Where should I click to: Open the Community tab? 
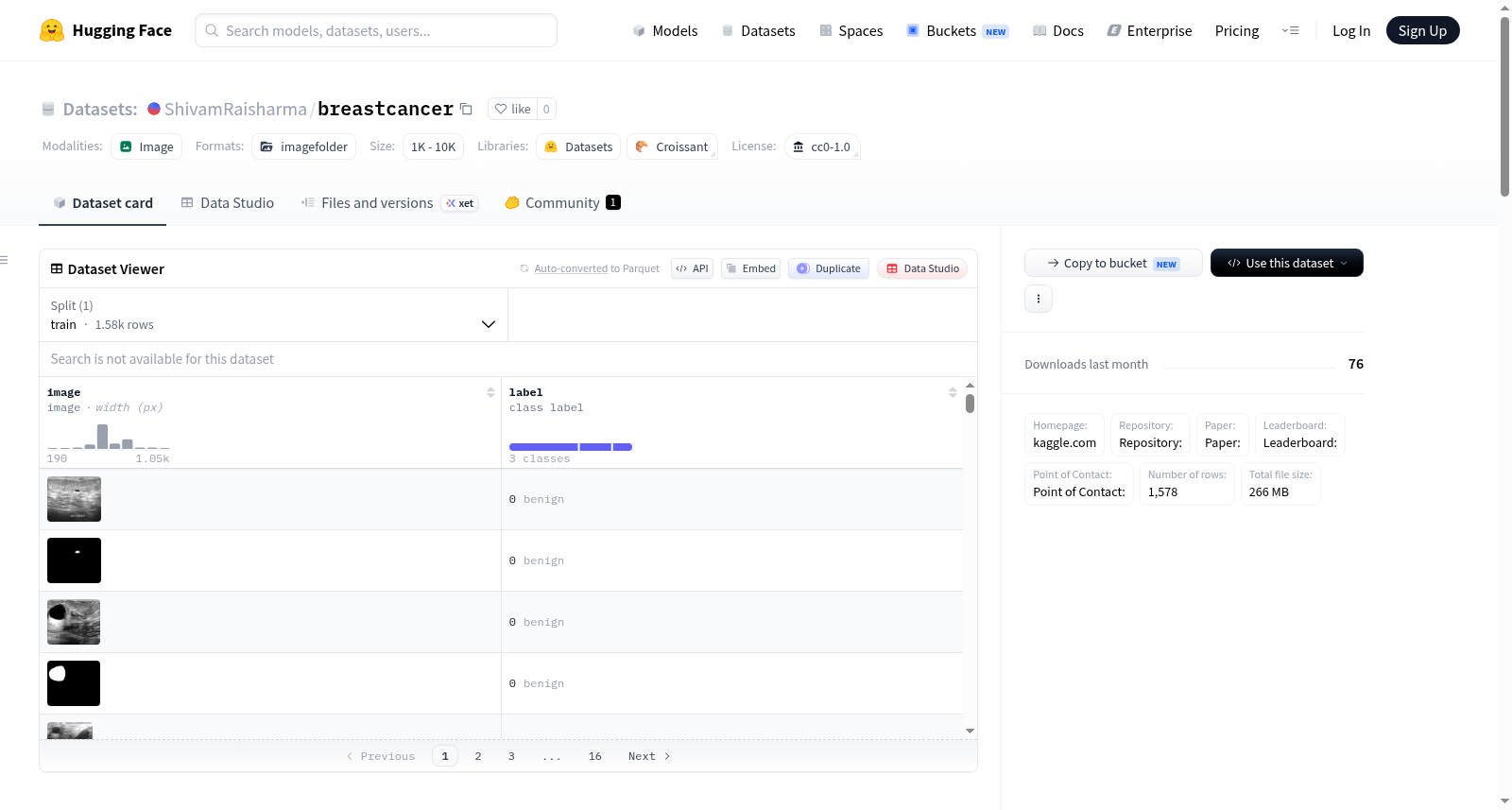click(562, 202)
